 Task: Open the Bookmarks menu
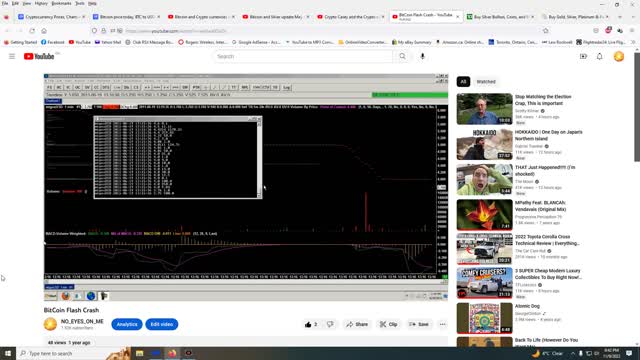(x=61, y=3)
